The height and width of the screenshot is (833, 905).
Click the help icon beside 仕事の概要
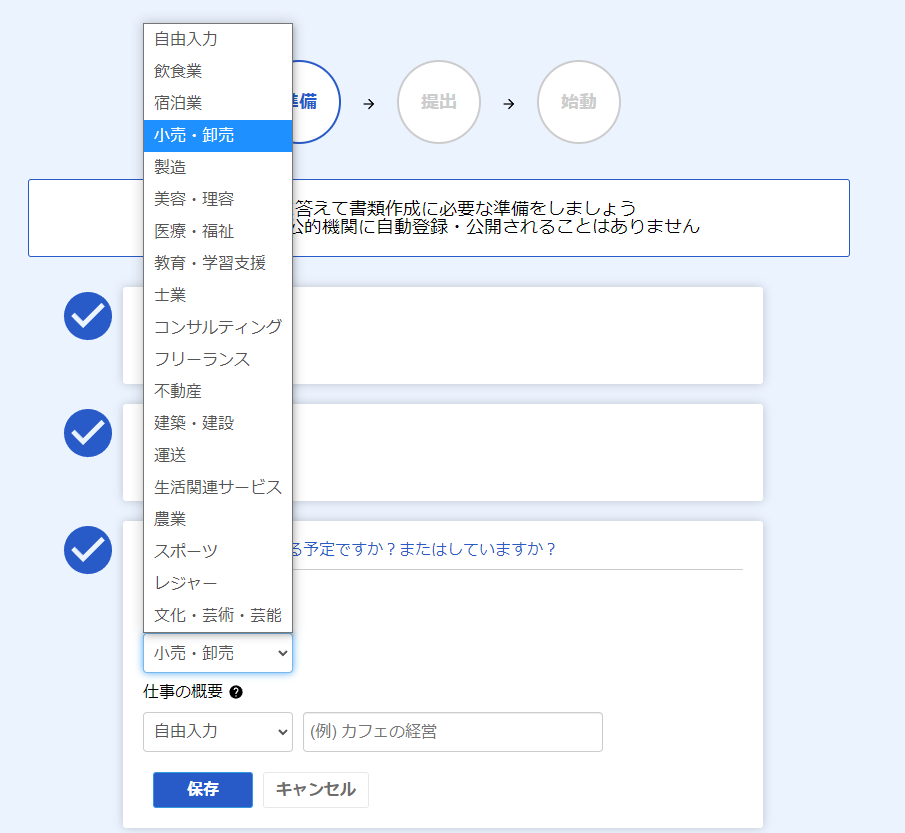tap(236, 692)
